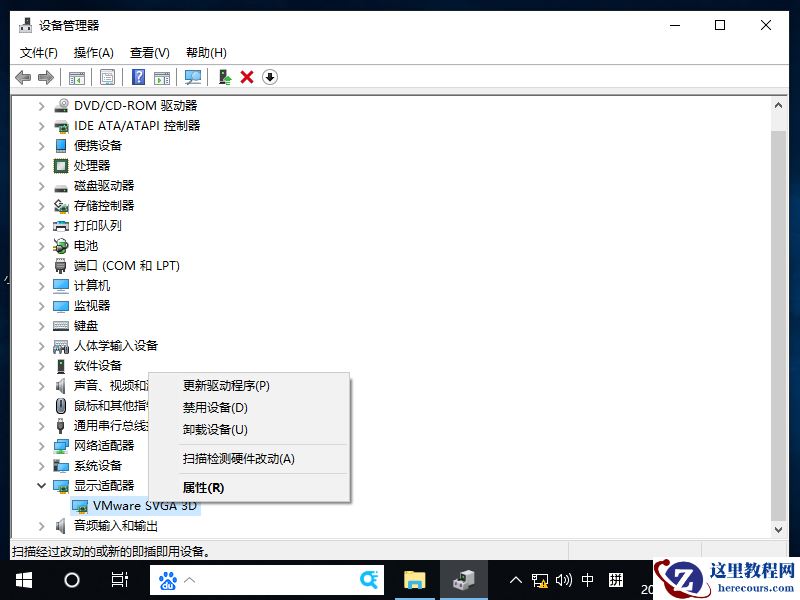Click the Properties toolbar icon
800x600 pixels.
coord(106,77)
